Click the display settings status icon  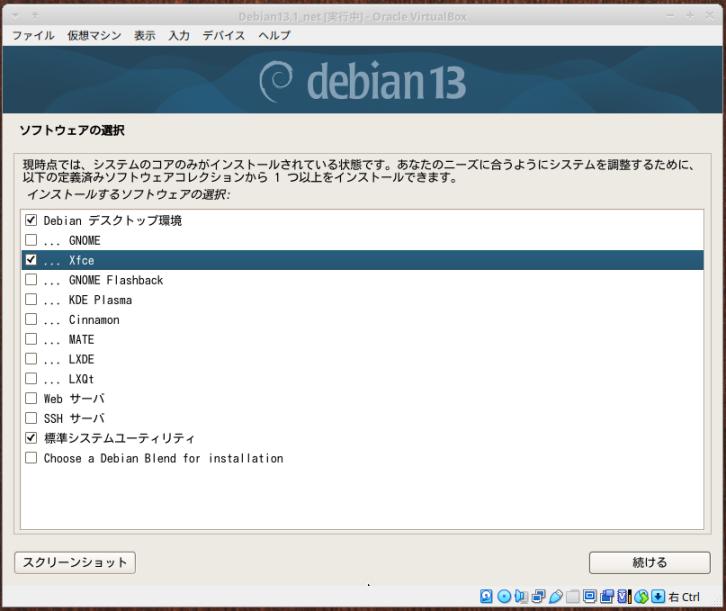[589, 596]
